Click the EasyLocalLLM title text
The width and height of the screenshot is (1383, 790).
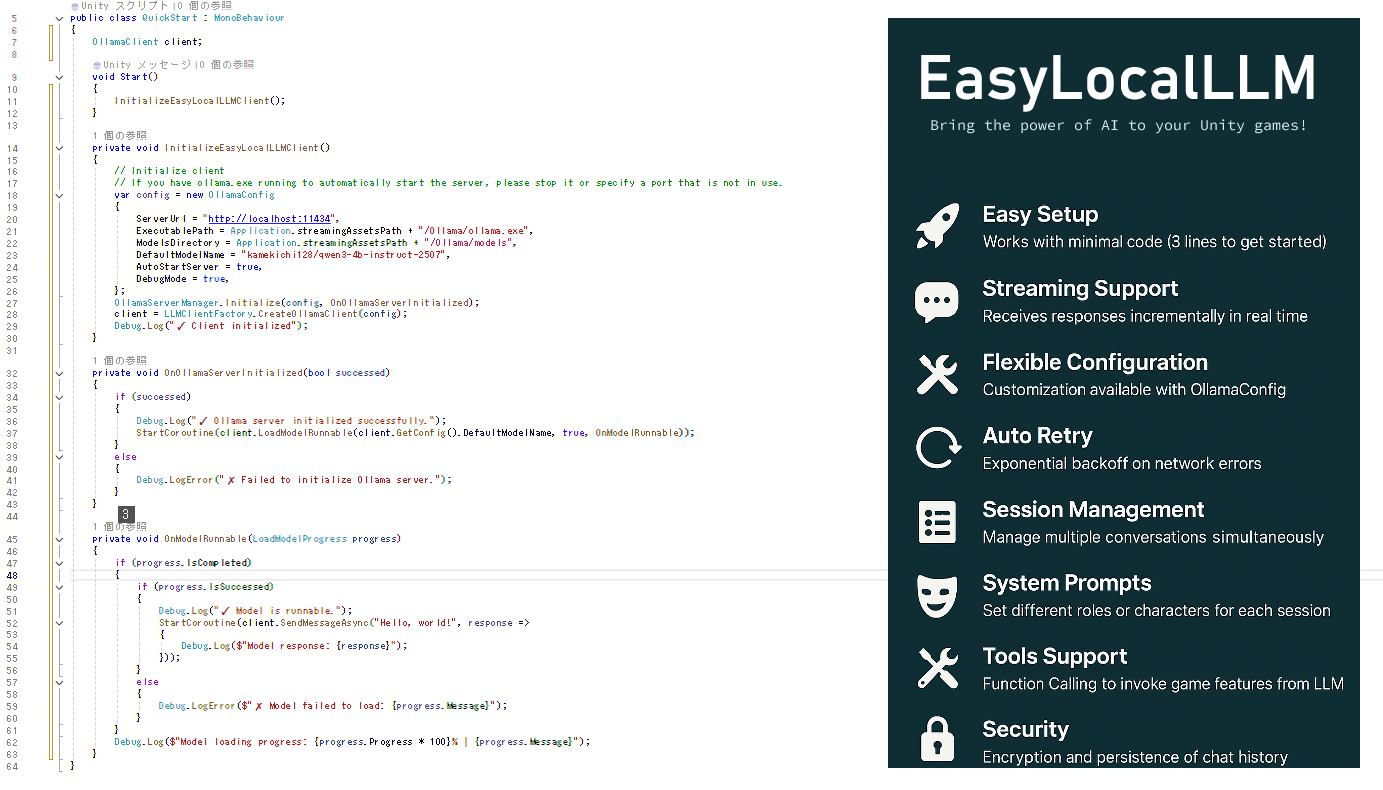[x=1117, y=78]
